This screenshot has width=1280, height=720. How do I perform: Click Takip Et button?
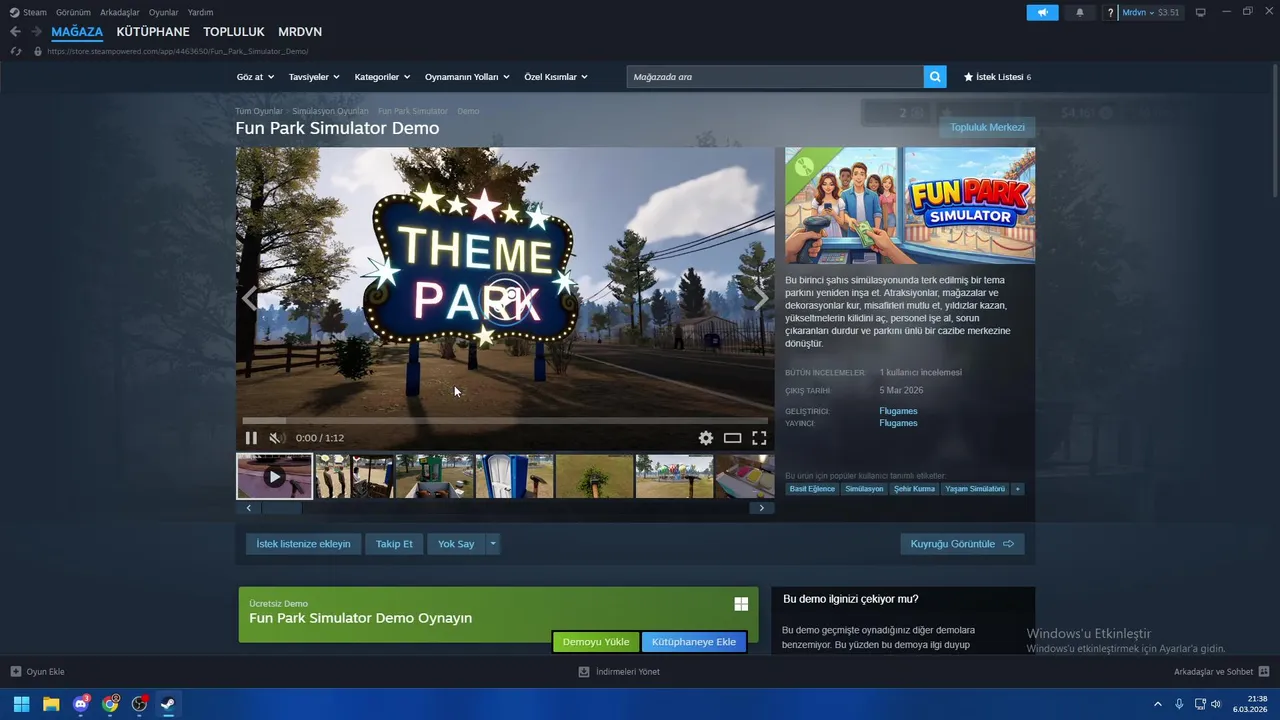394,544
